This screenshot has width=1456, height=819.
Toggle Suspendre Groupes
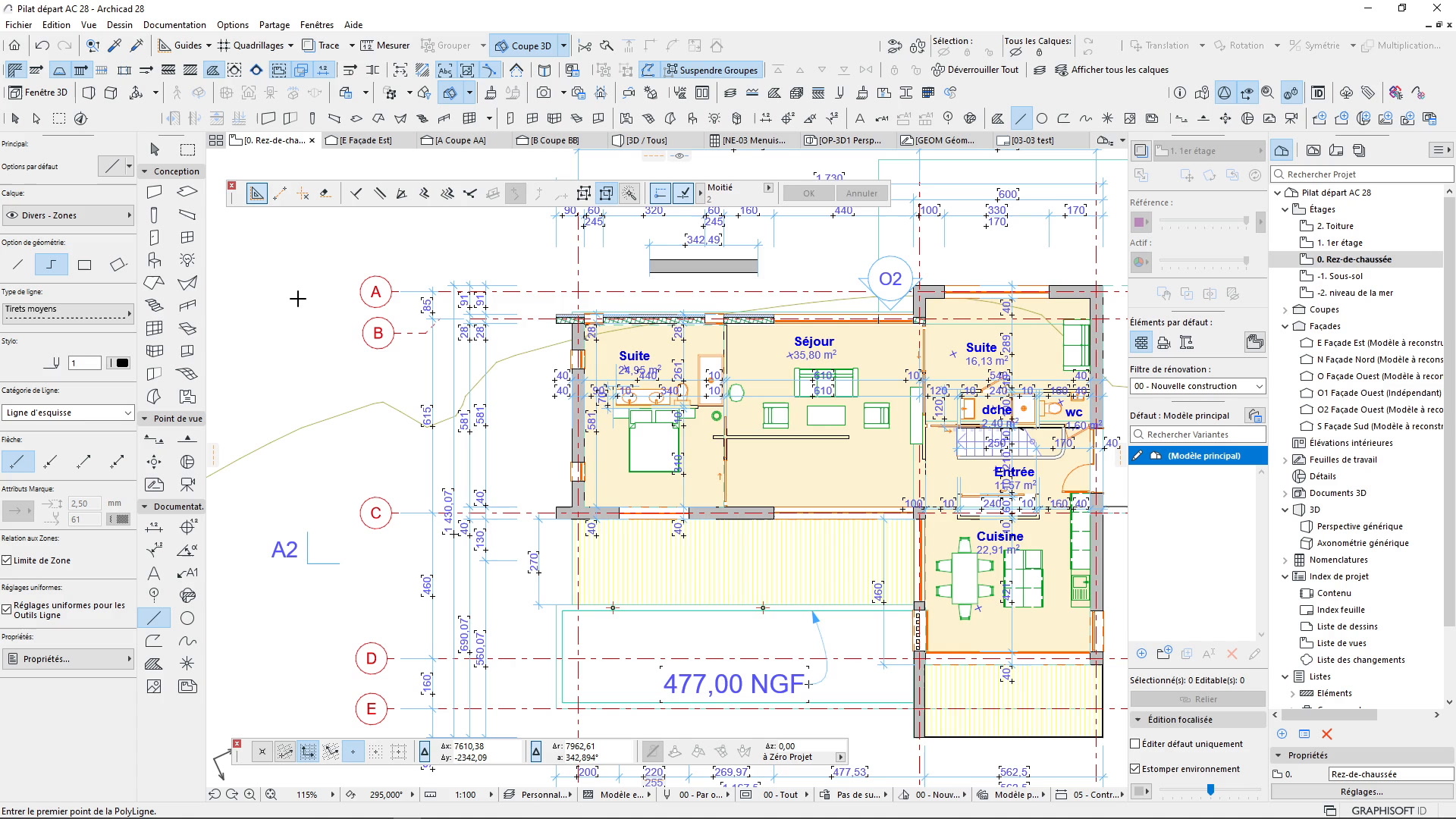711,70
